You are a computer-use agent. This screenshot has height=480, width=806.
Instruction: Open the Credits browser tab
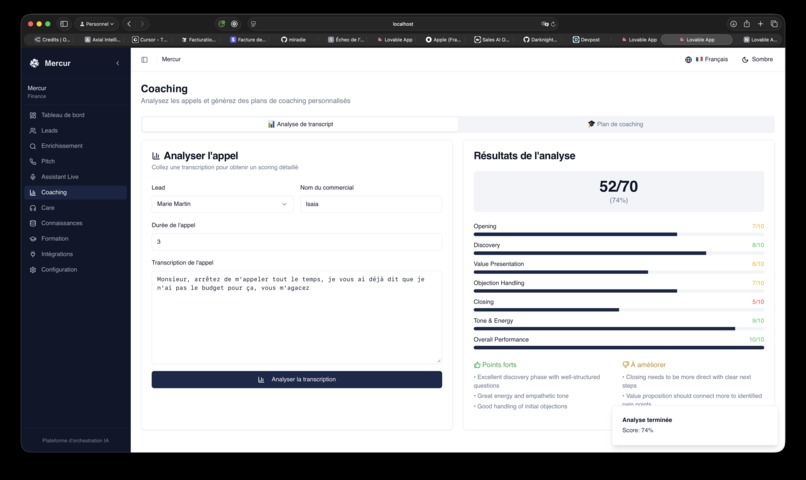(52, 40)
